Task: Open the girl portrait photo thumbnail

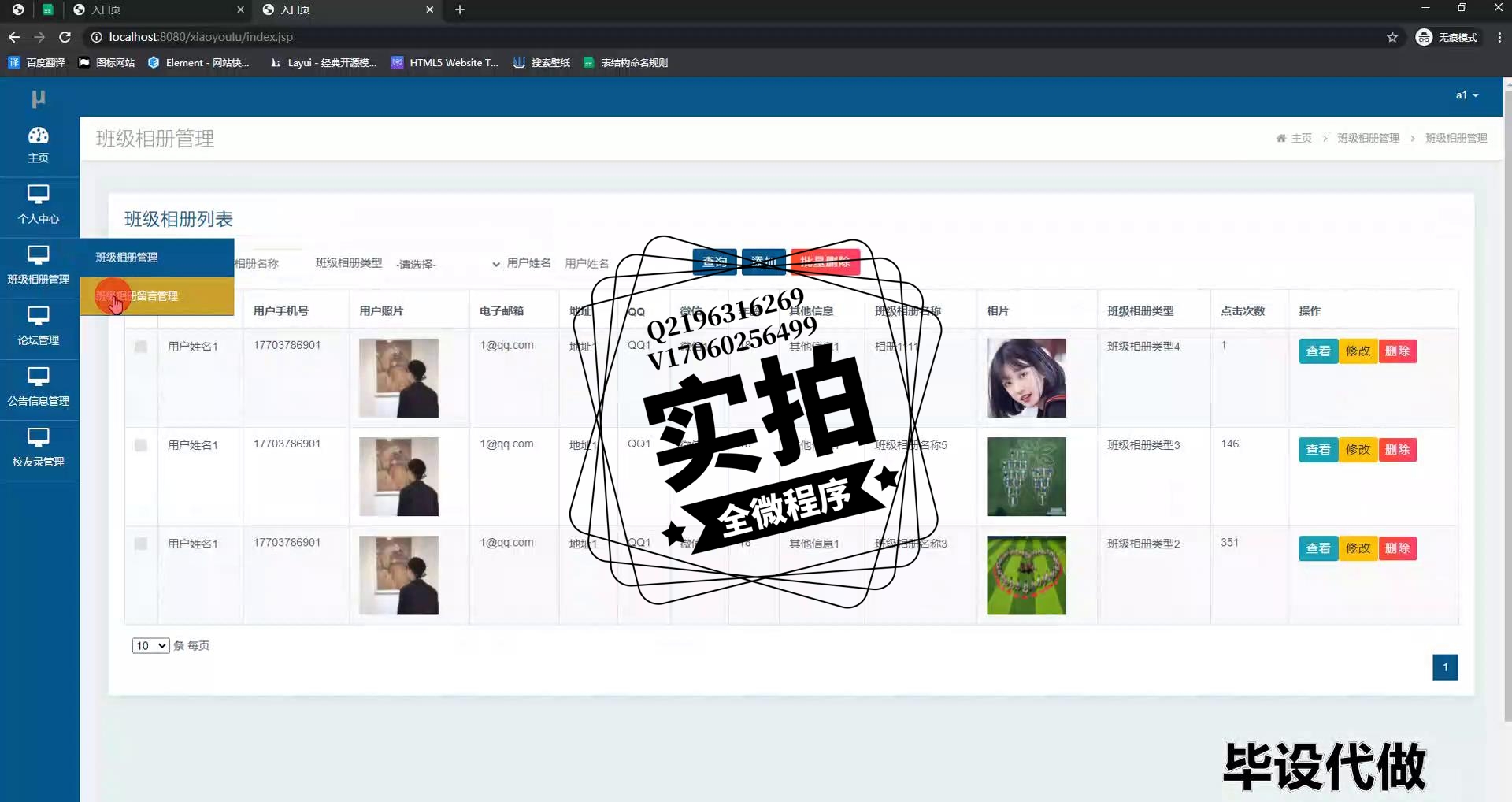Action: tap(1026, 378)
